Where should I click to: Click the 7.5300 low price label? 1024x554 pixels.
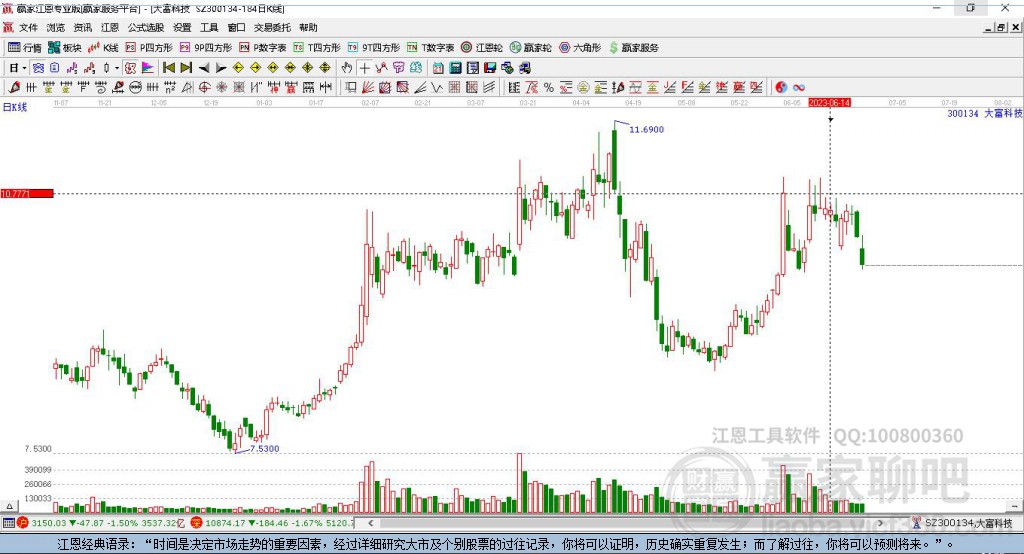point(264,448)
